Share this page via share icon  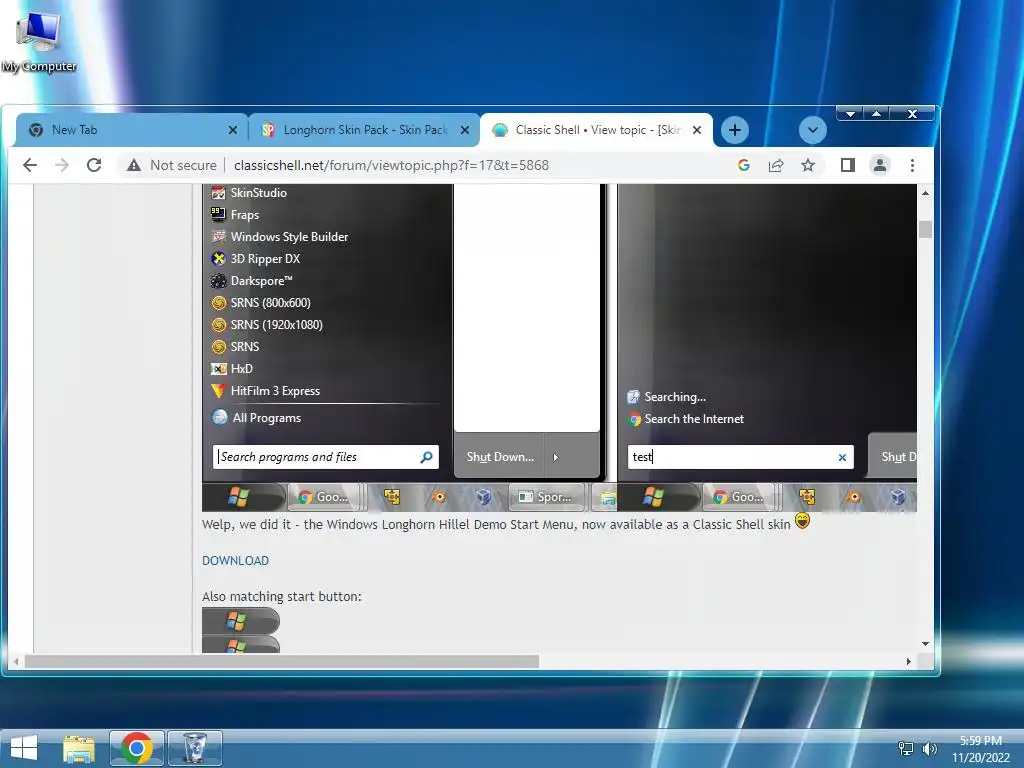pos(776,165)
